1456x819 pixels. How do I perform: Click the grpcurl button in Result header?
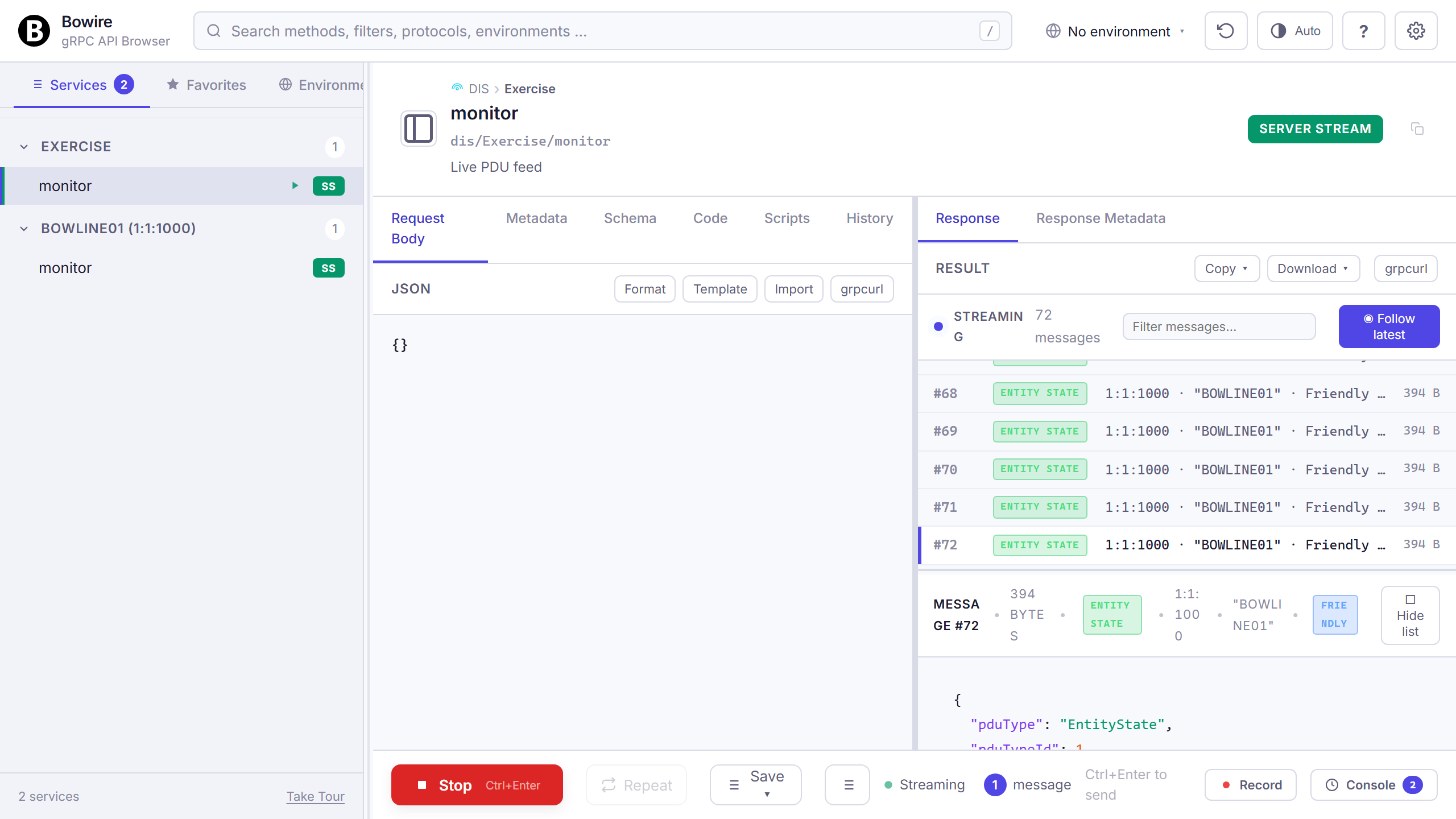(x=1405, y=268)
